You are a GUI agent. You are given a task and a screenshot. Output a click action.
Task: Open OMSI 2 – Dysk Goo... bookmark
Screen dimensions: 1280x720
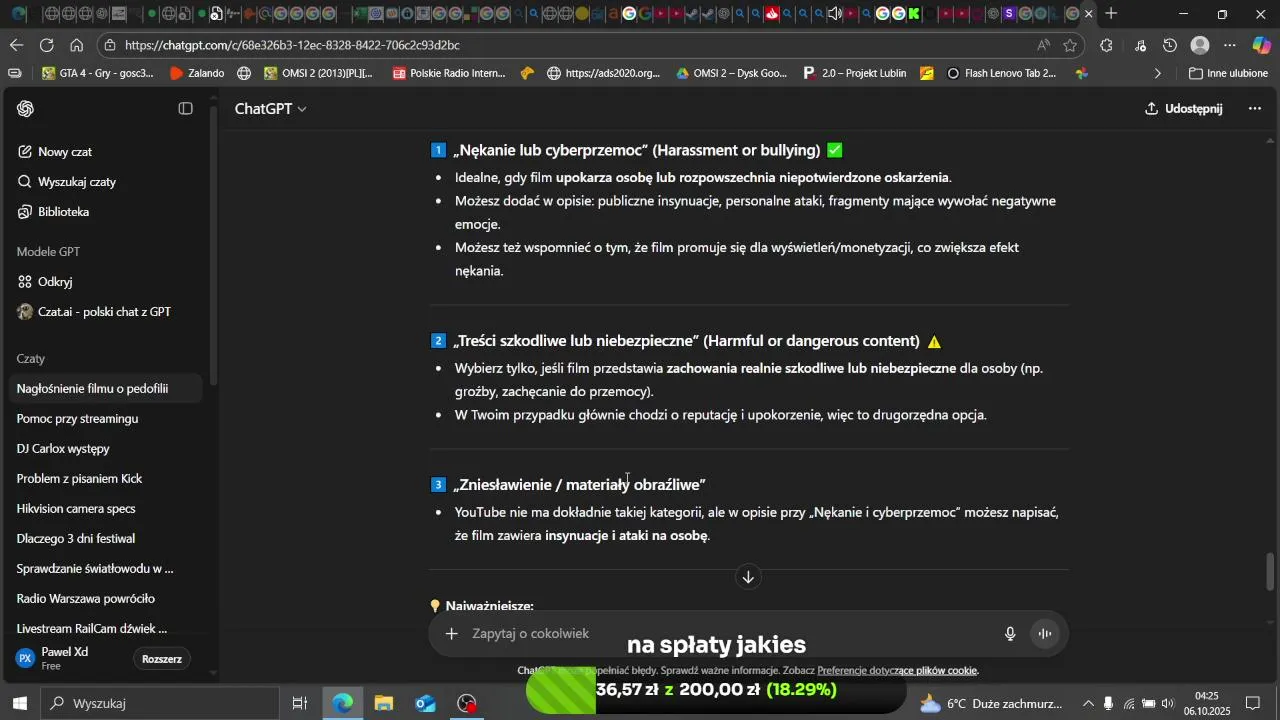click(x=732, y=73)
